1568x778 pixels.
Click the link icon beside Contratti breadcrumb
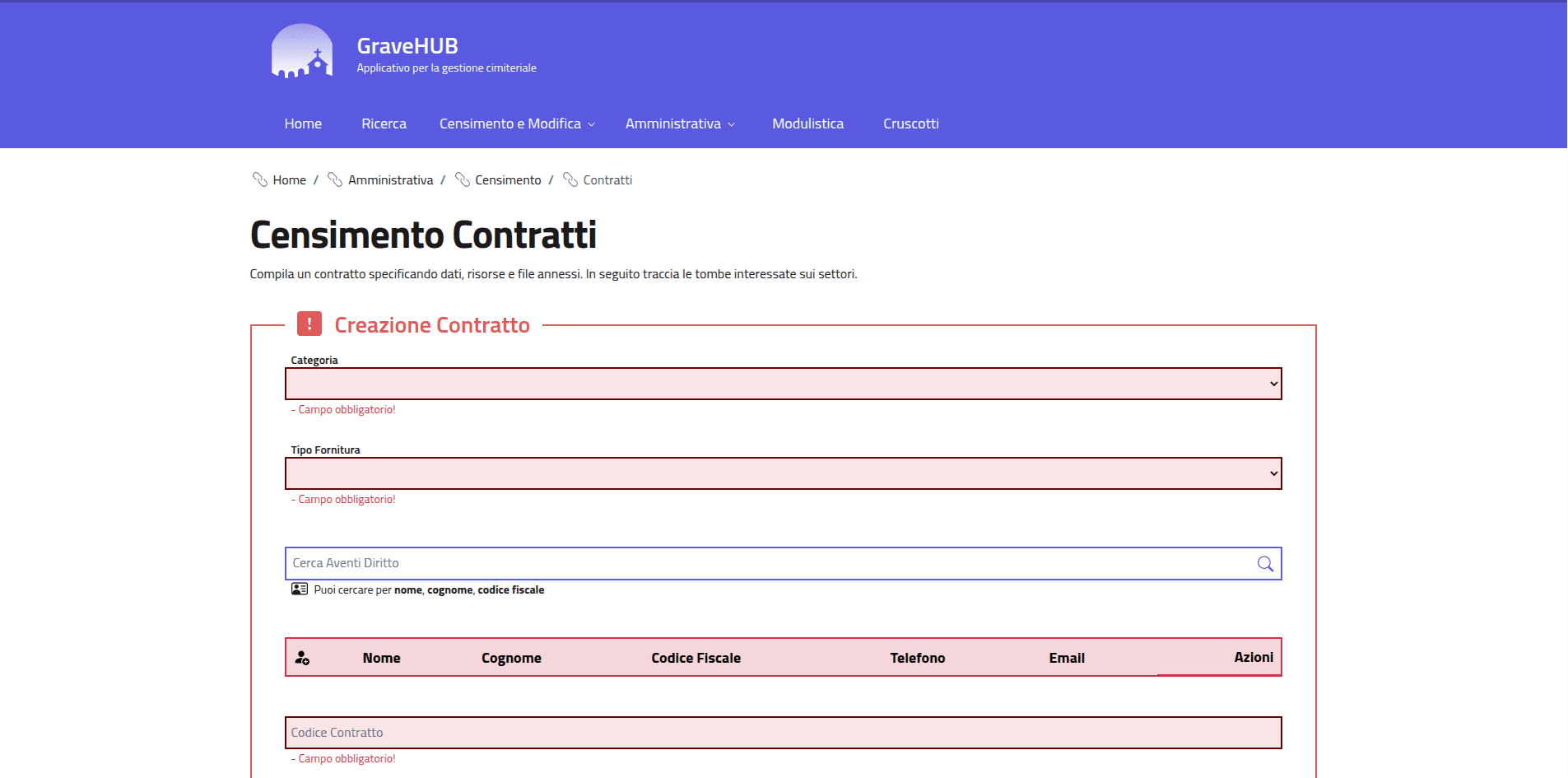tap(570, 179)
